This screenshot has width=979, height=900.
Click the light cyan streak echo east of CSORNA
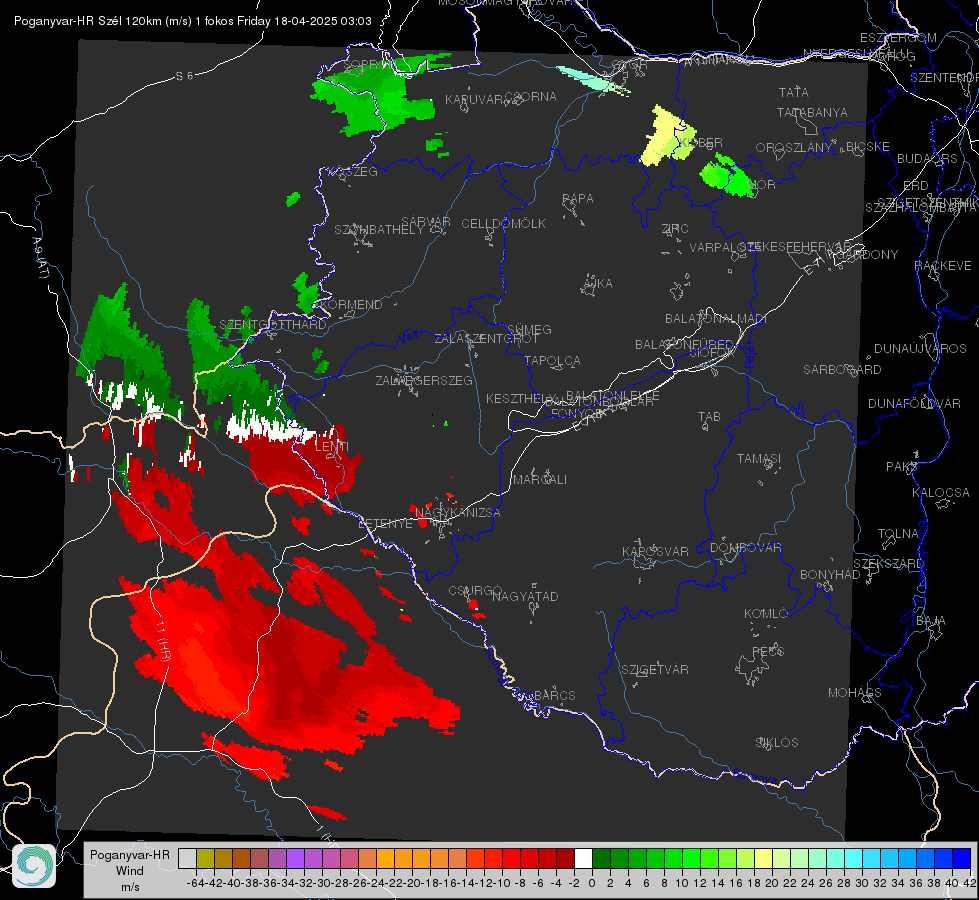[x=592, y=81]
